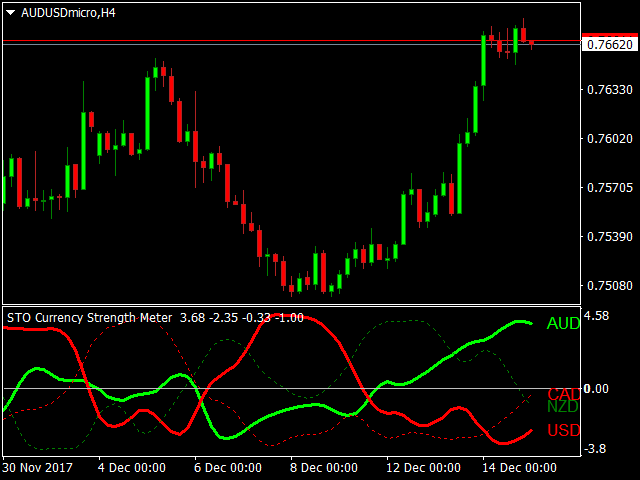The width and height of the screenshot is (640, 480).
Task: Click the USD strength line label
Action: click(x=564, y=430)
